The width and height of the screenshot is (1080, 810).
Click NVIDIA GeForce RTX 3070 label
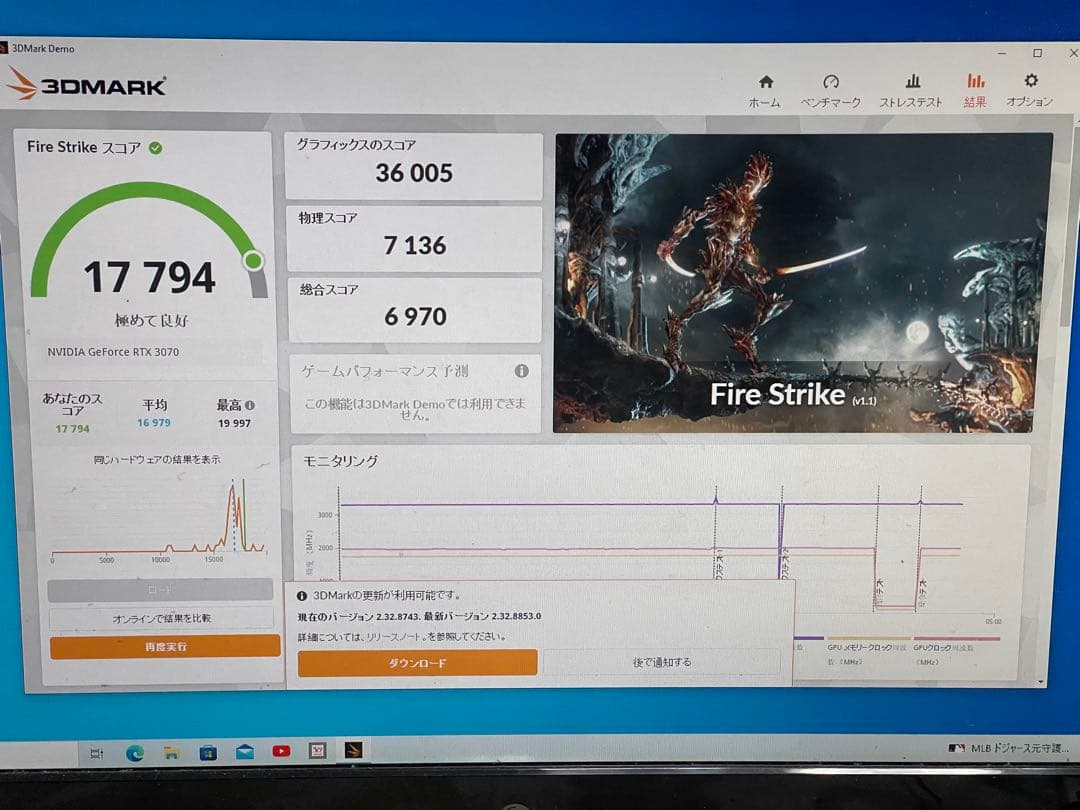tap(113, 352)
